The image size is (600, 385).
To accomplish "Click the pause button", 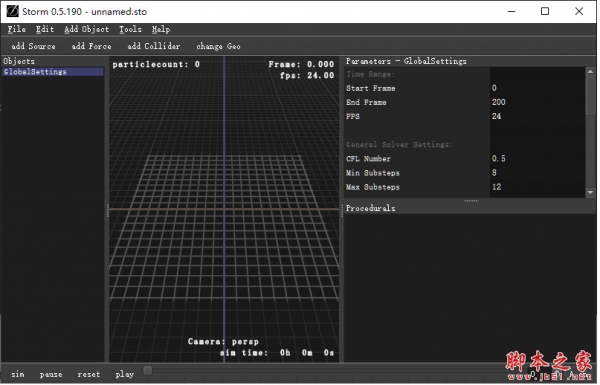I will (x=51, y=375).
